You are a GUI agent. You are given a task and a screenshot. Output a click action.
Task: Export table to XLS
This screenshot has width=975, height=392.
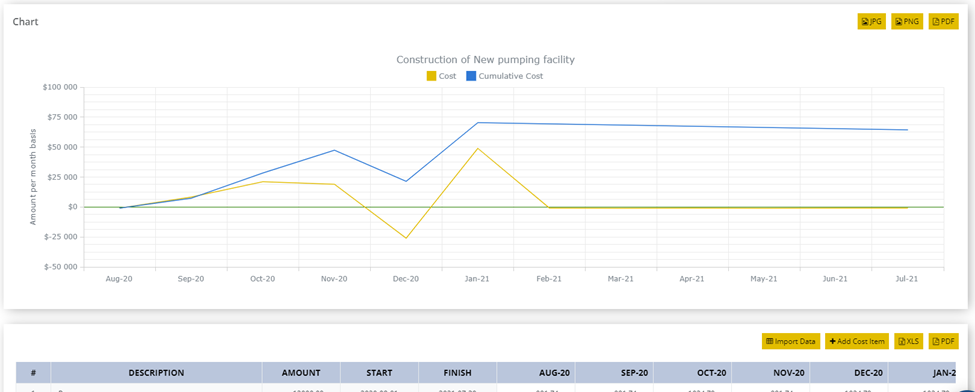908,341
